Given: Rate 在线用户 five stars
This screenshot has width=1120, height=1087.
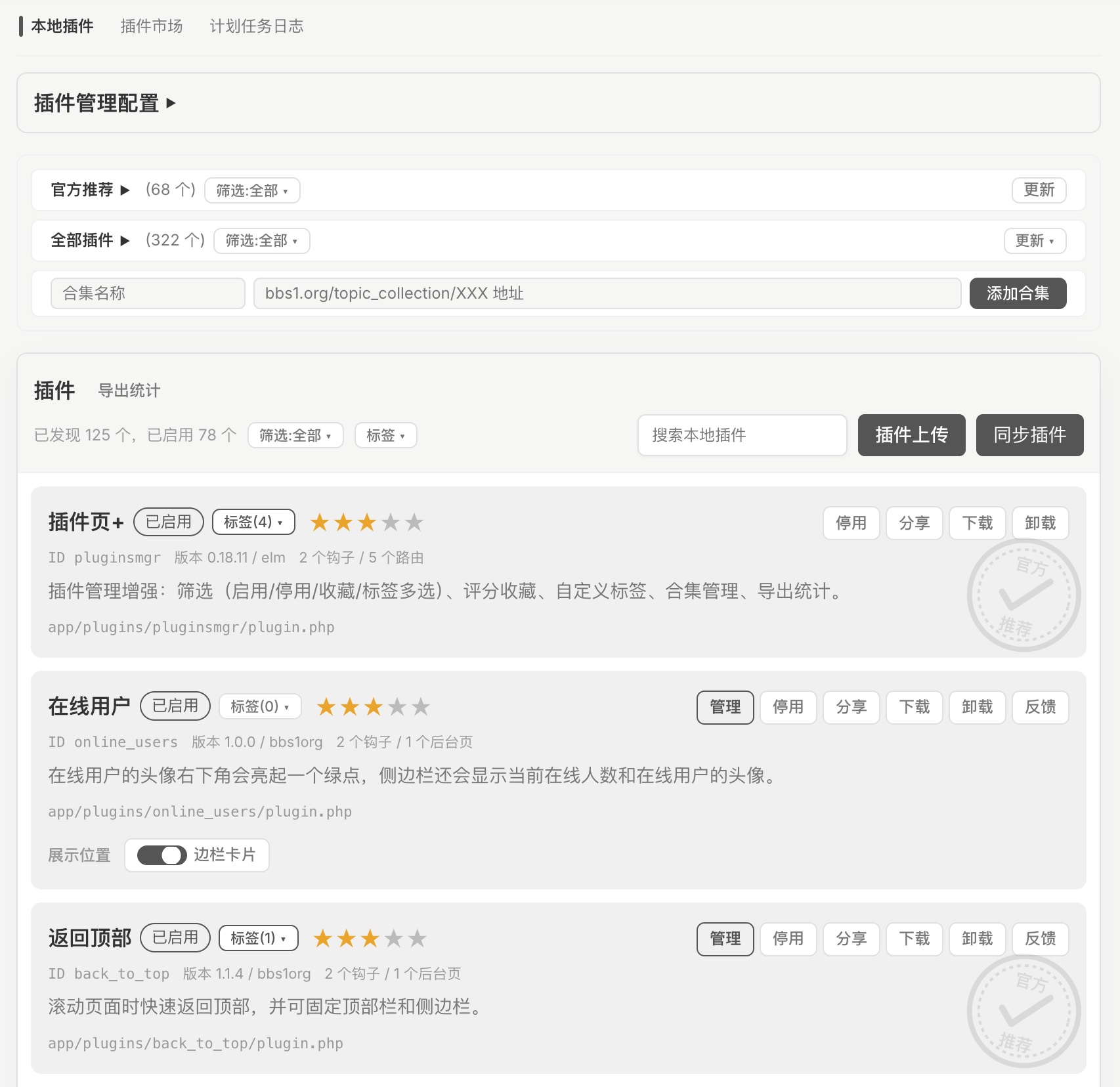Looking at the screenshot, I should point(421,707).
